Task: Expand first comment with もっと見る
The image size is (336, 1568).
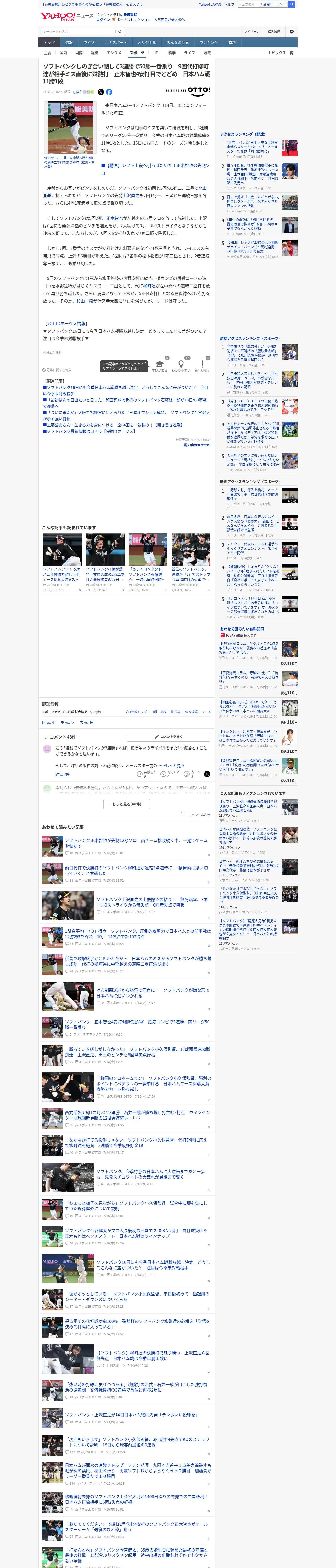Action: point(175,766)
